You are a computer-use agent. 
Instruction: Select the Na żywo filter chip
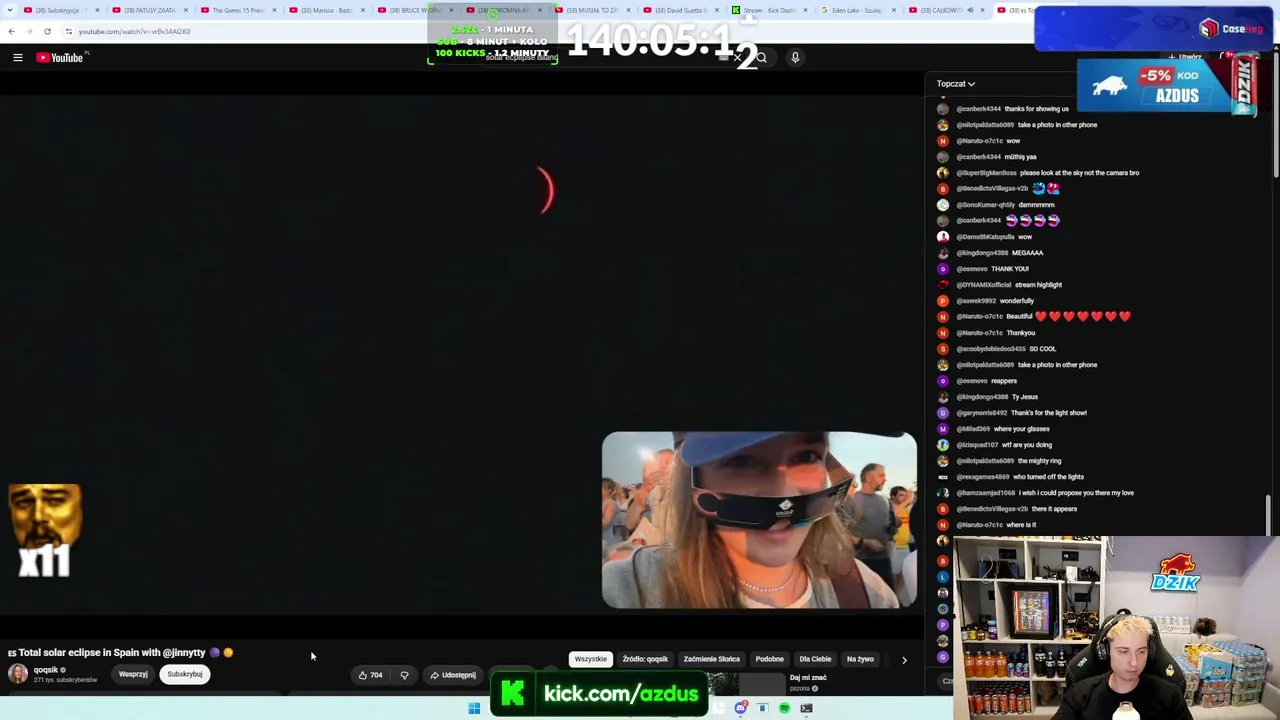(860, 659)
